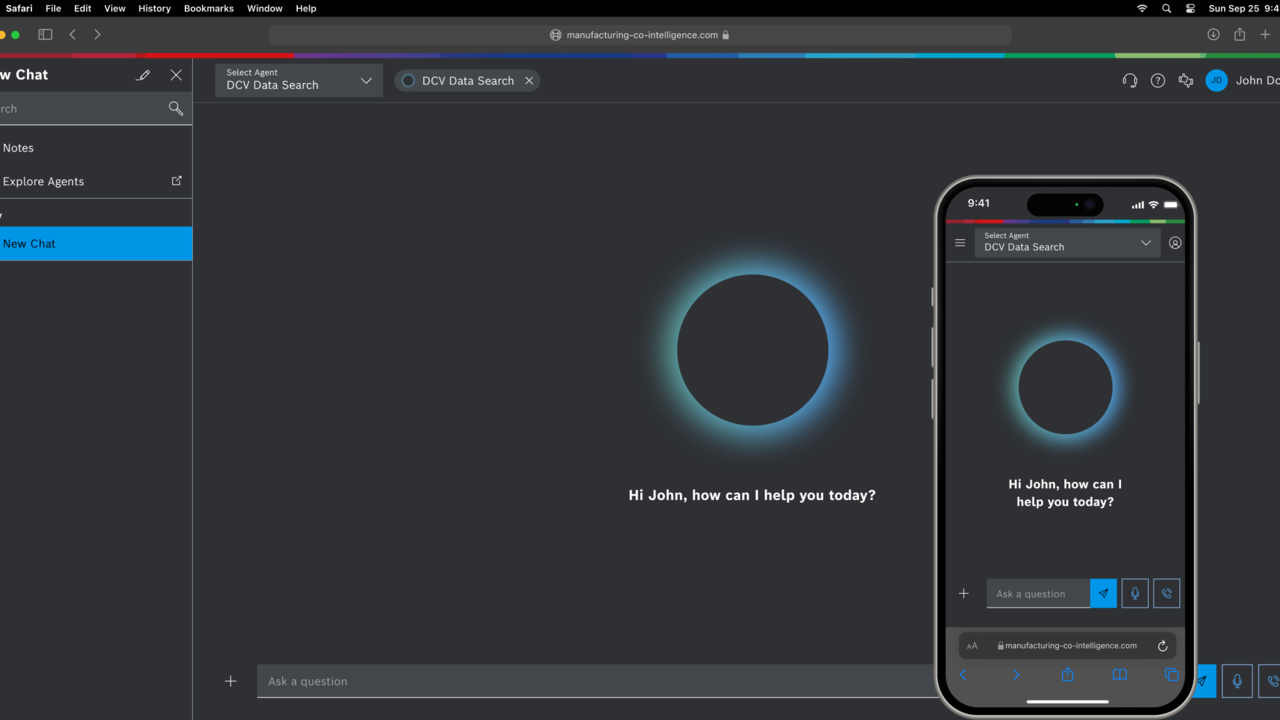This screenshot has width=1280, height=720.
Task: Click the magnifier icon in sidebar search
Action: coord(176,108)
